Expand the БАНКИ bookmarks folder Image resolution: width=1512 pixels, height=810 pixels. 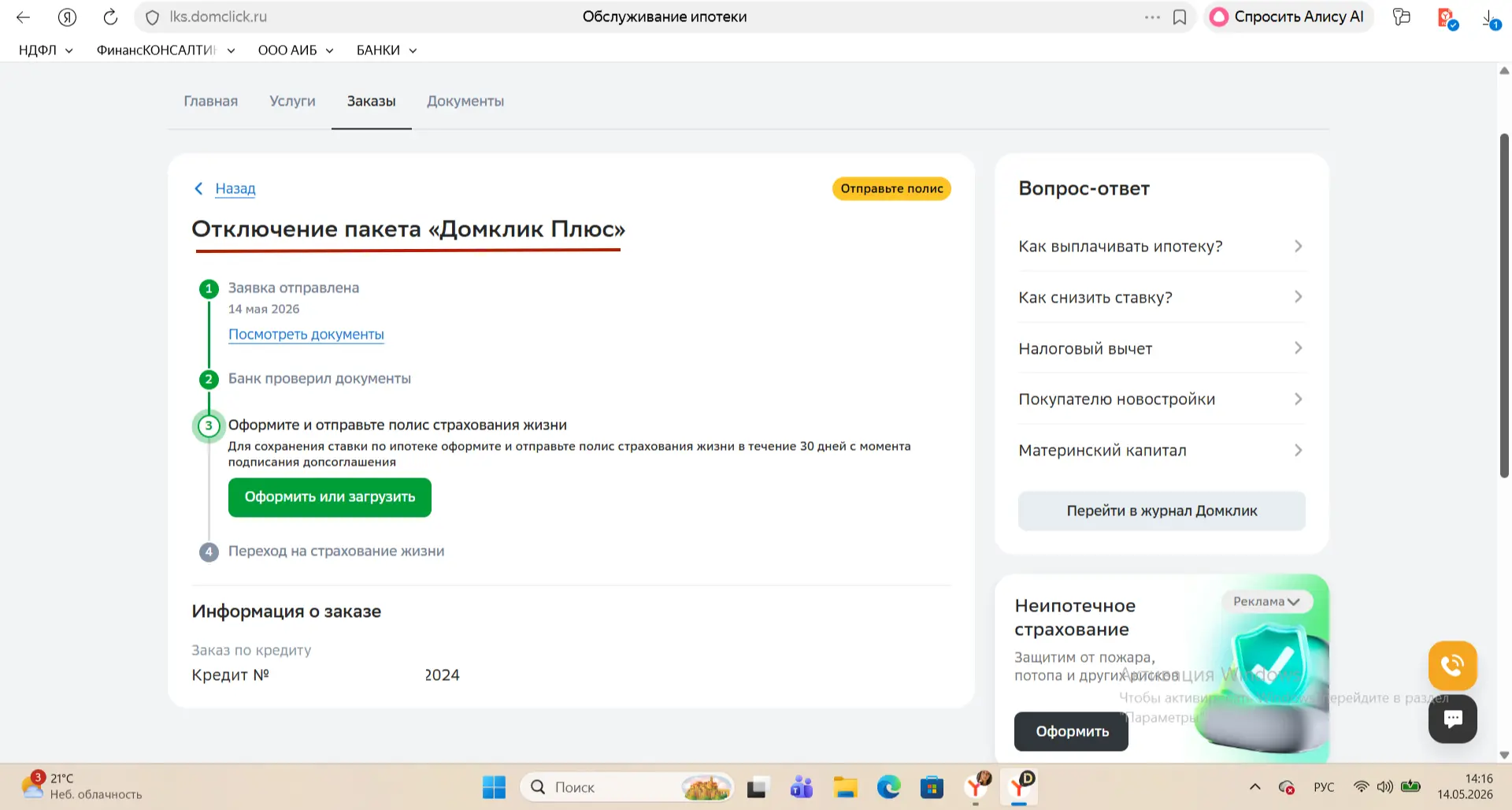[x=386, y=50]
